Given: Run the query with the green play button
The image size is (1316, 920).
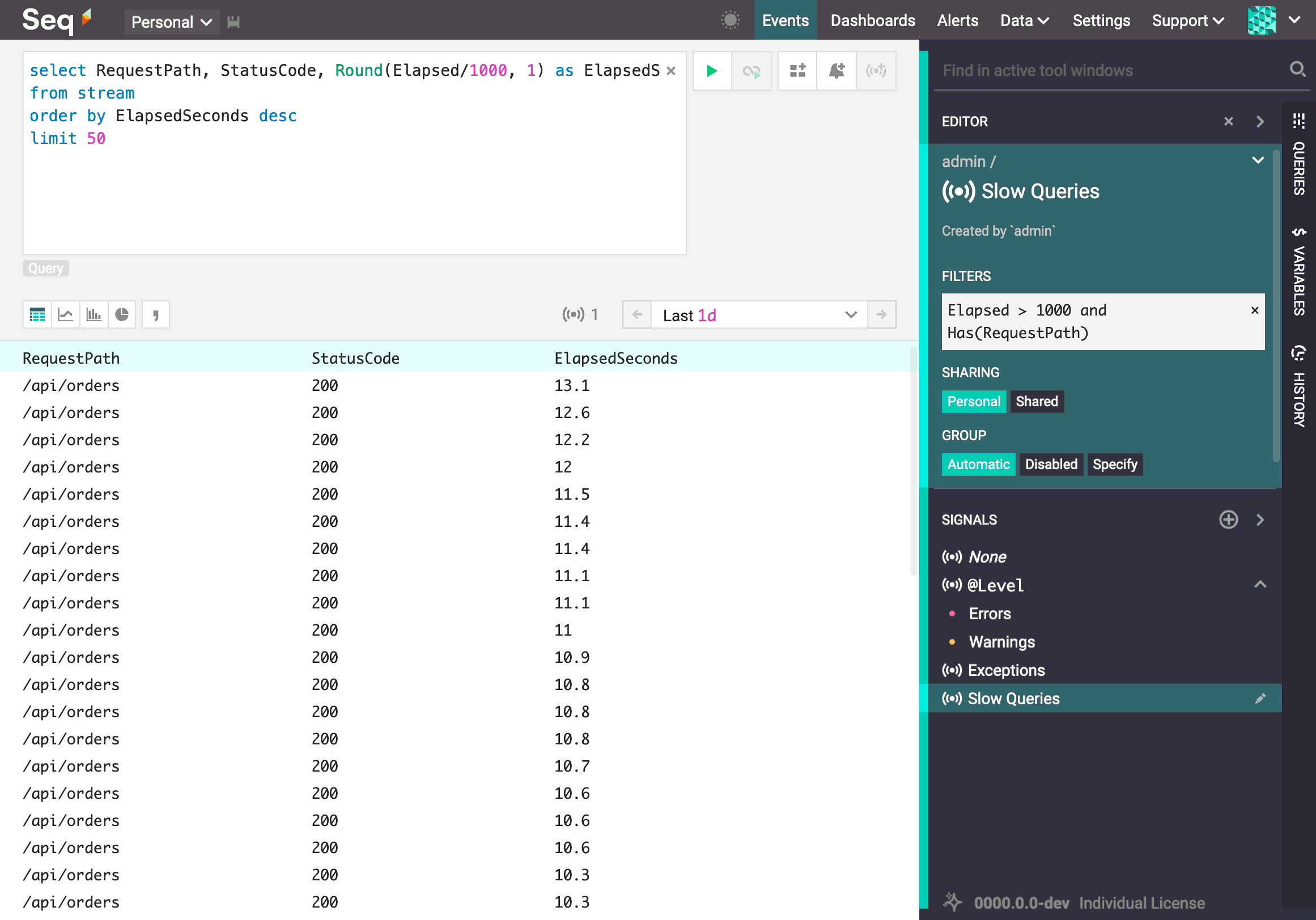Looking at the screenshot, I should coord(711,71).
